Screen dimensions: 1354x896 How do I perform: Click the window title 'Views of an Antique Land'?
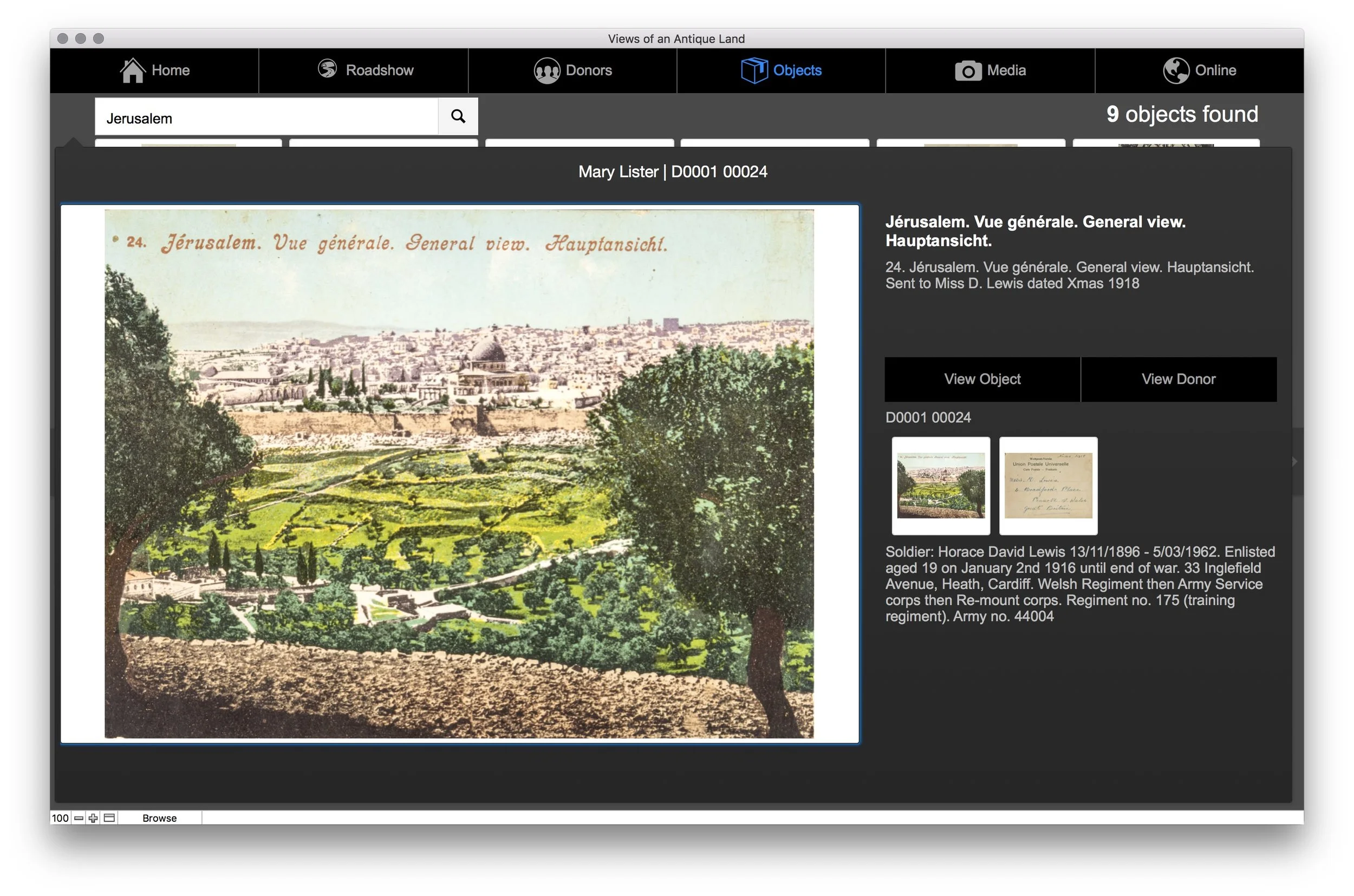point(676,38)
